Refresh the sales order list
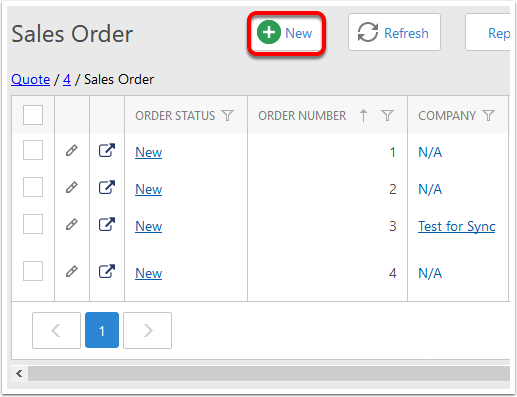 tap(394, 32)
